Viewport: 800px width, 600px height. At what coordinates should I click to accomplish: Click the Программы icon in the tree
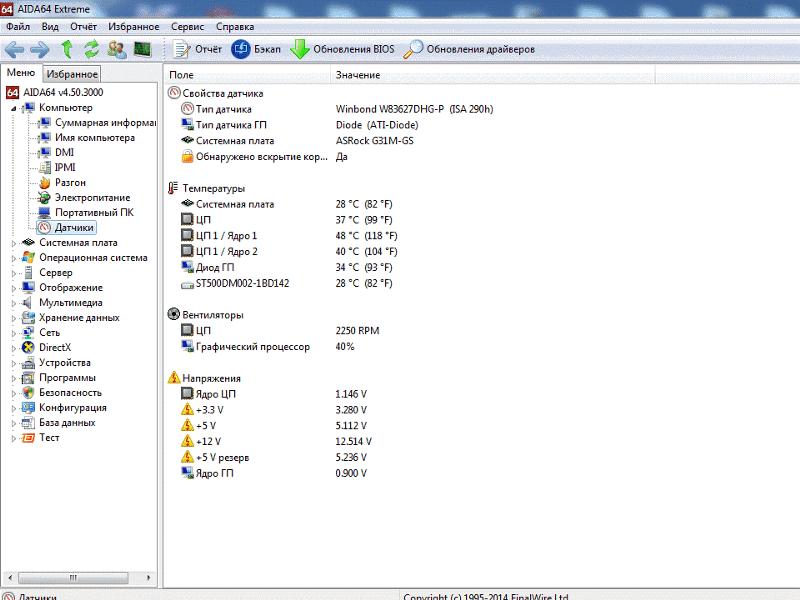pos(28,378)
